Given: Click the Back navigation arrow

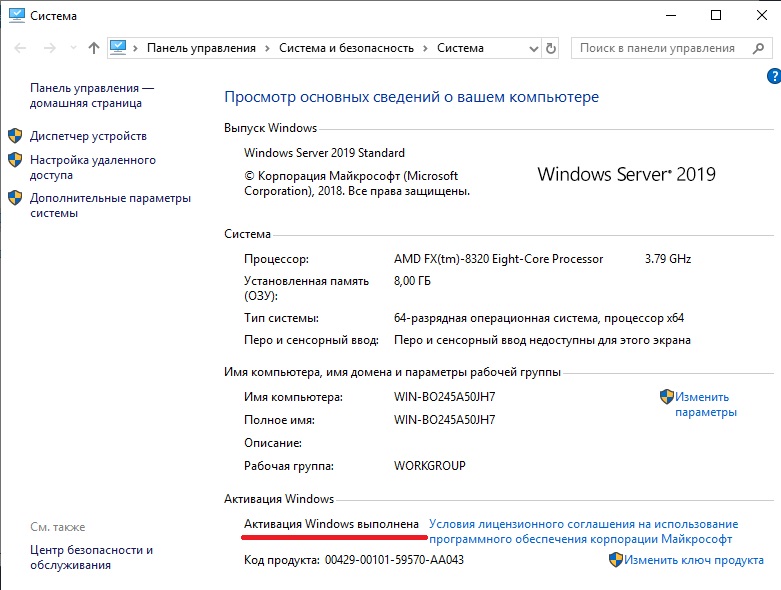Looking at the screenshot, I should (x=21, y=48).
